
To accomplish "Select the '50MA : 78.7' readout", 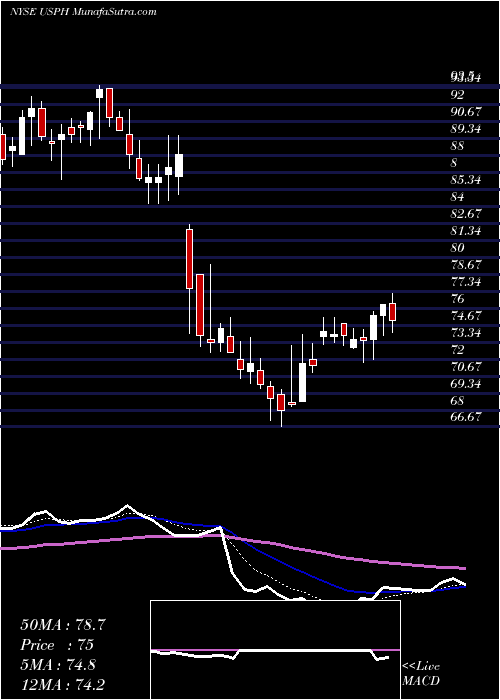I will [x=63, y=625].
